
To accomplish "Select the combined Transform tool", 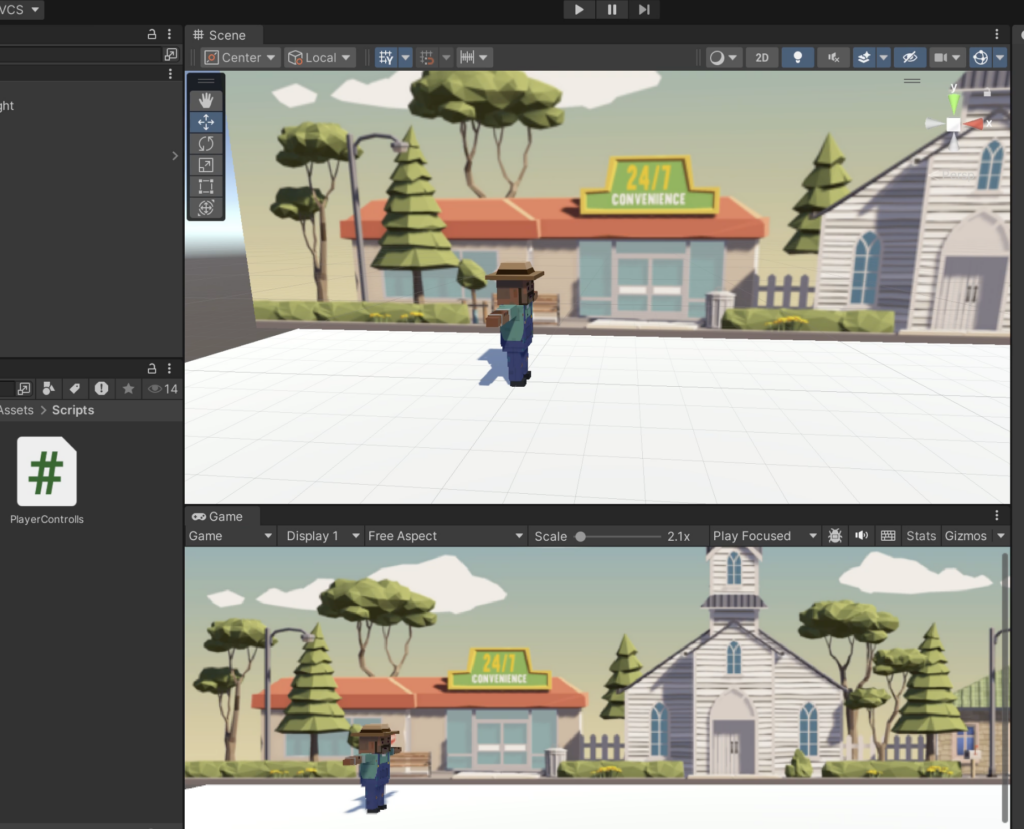I will point(206,208).
